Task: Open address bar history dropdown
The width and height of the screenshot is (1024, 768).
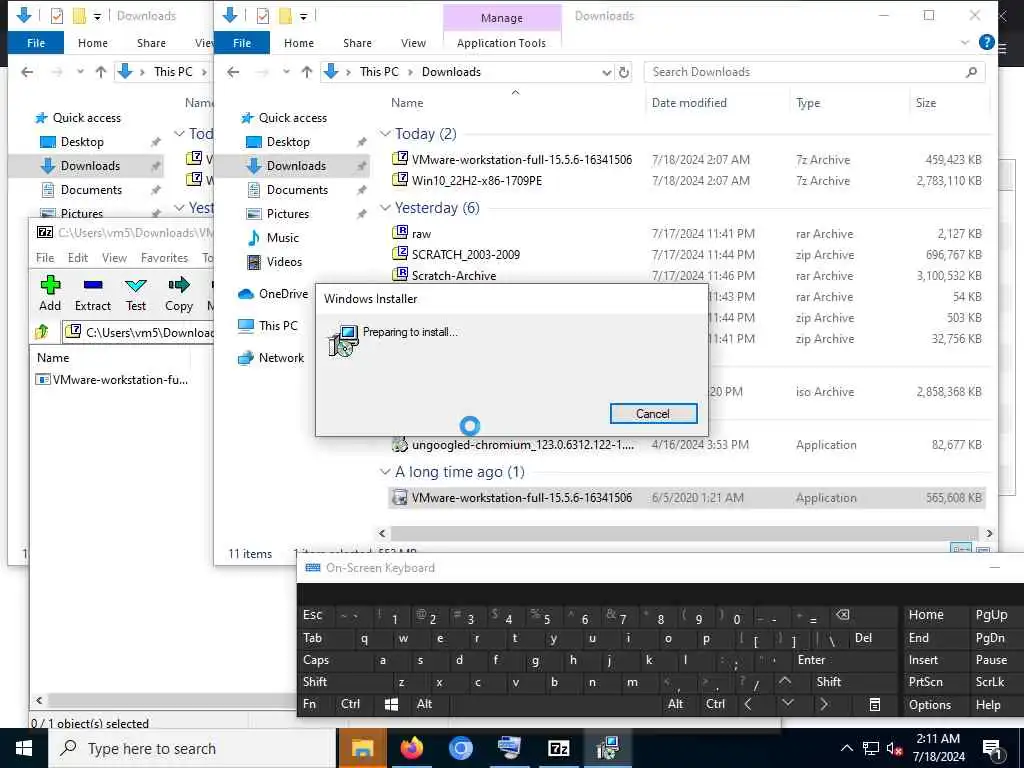Action: (x=607, y=72)
